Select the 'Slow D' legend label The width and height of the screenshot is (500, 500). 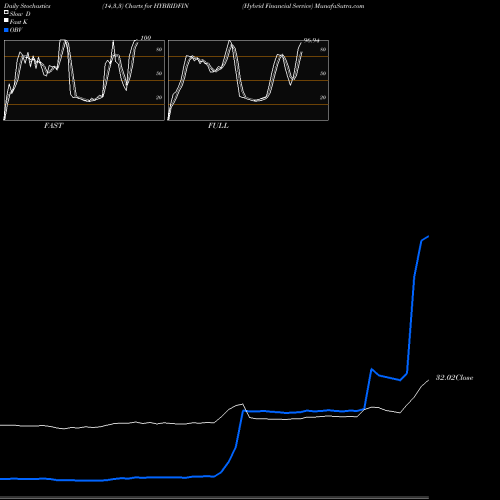(20, 14)
